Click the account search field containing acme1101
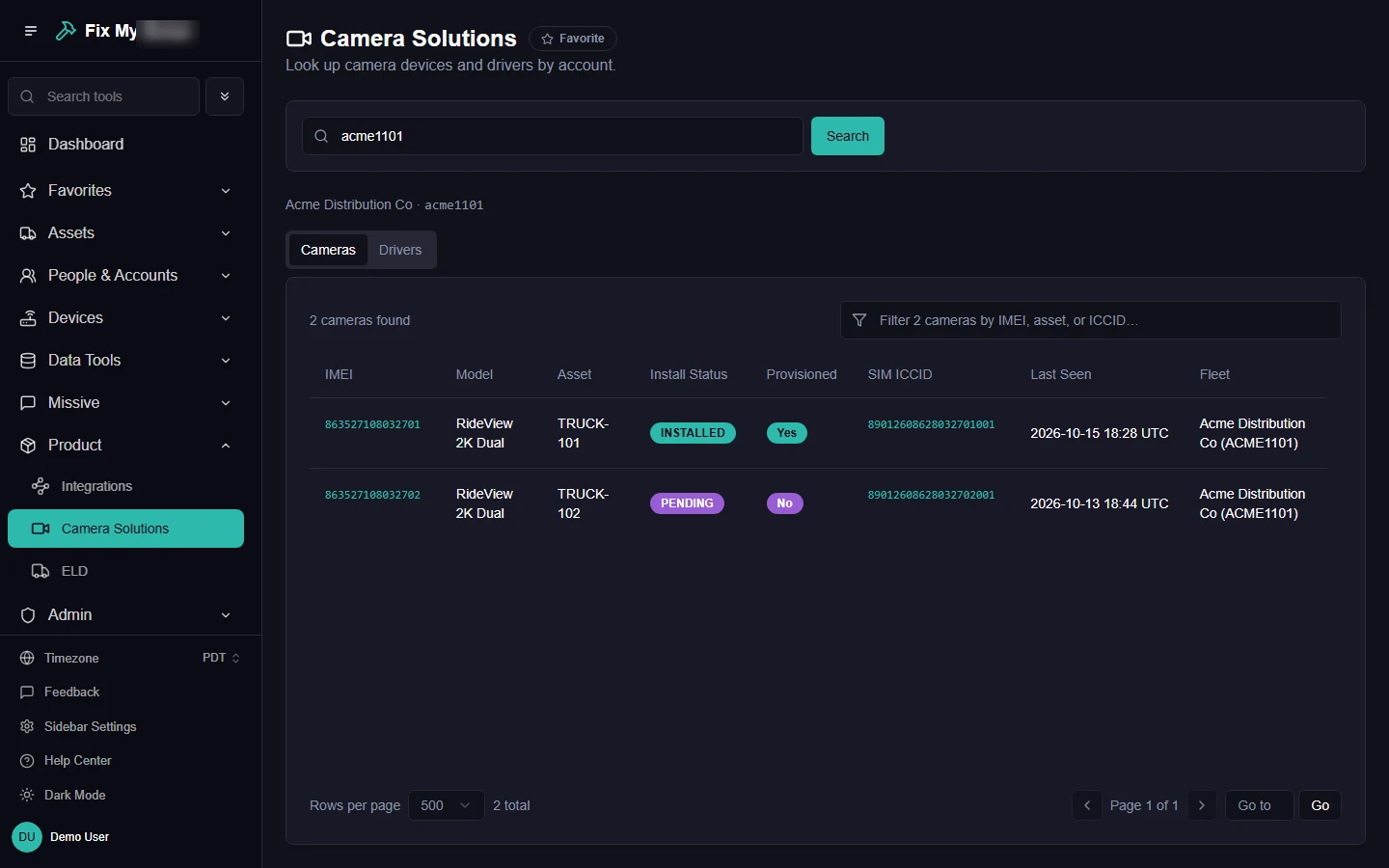The image size is (1389, 868). pyautogui.click(x=553, y=136)
